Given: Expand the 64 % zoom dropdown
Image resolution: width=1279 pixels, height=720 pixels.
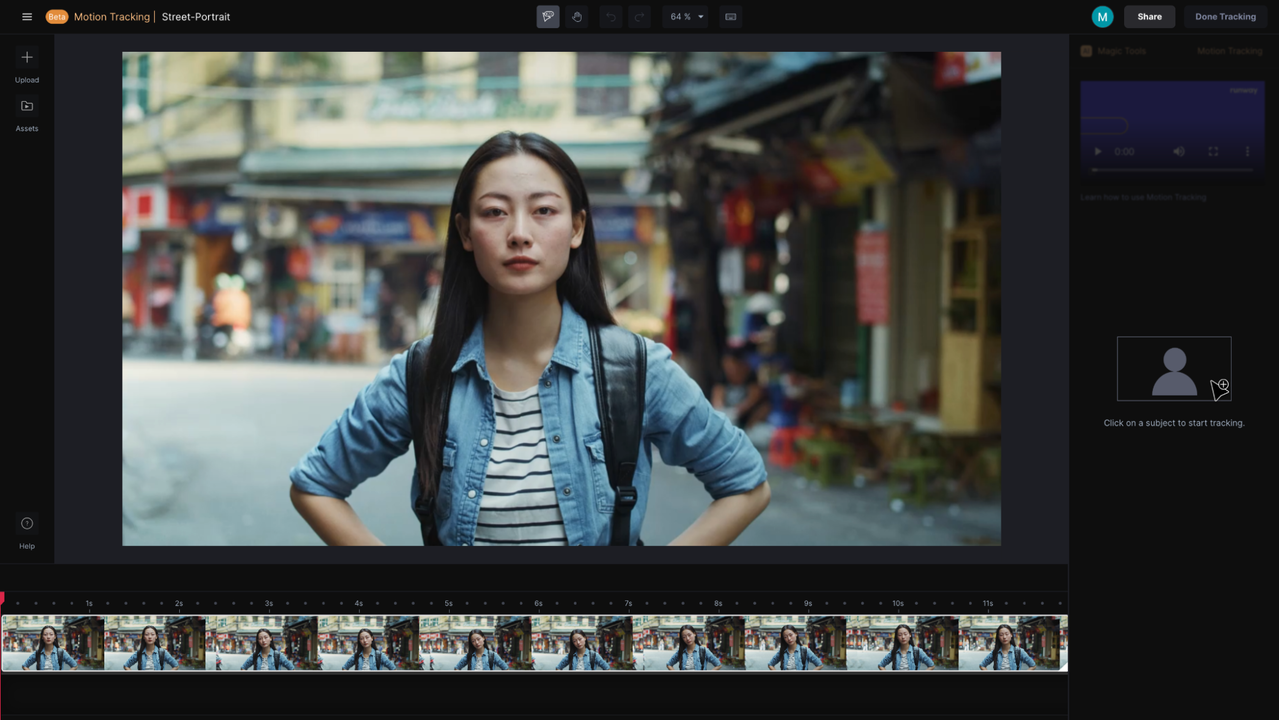Looking at the screenshot, I should [x=686, y=17].
